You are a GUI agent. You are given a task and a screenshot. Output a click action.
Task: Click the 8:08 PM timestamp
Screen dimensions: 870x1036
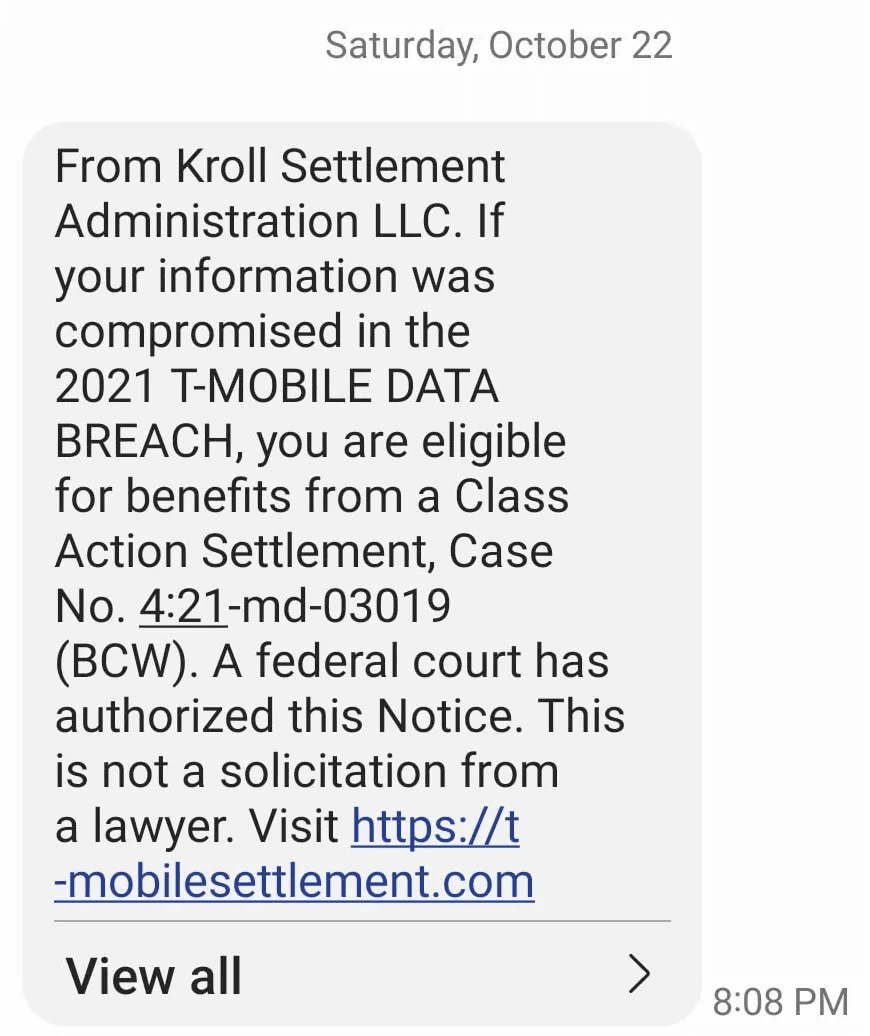click(x=780, y=1001)
